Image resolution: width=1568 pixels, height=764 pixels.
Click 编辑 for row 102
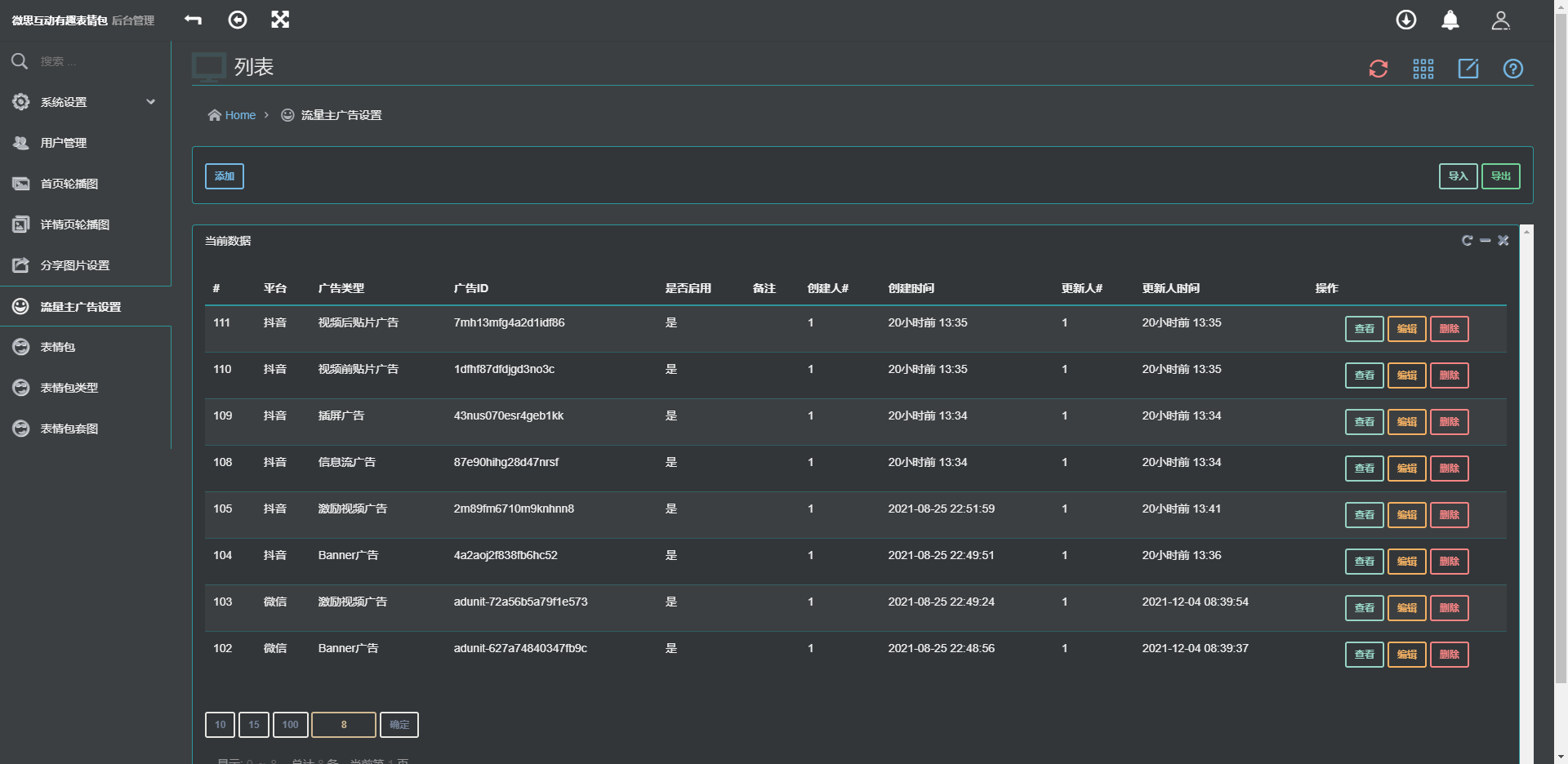tap(1407, 655)
